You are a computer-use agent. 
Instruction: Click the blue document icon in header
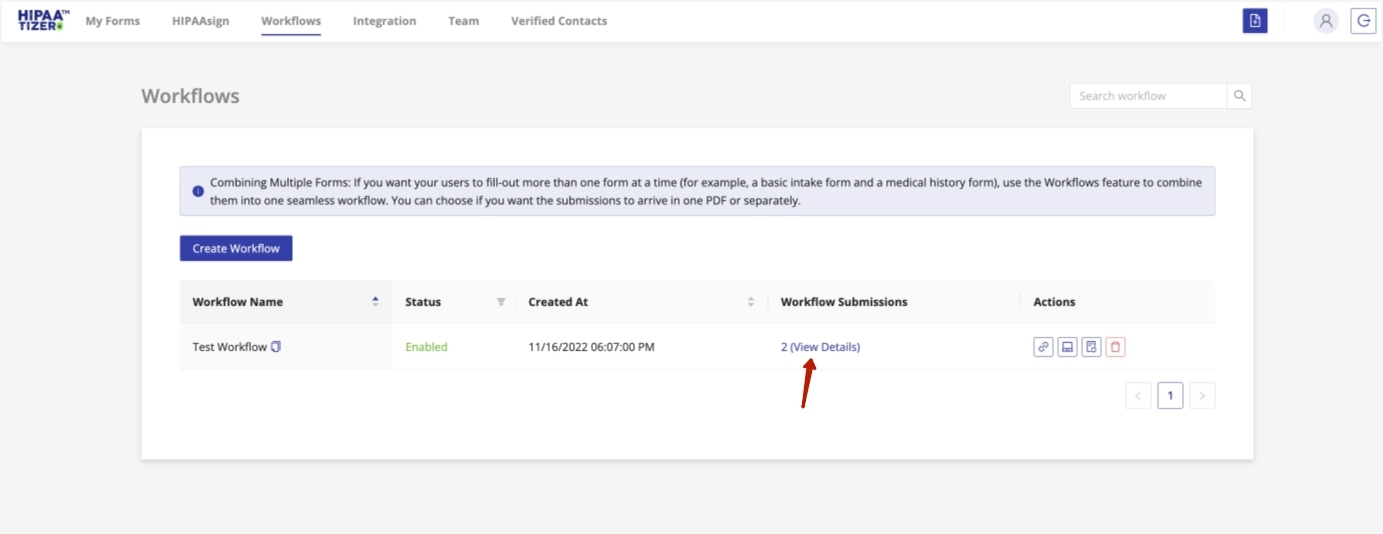pyautogui.click(x=1255, y=21)
